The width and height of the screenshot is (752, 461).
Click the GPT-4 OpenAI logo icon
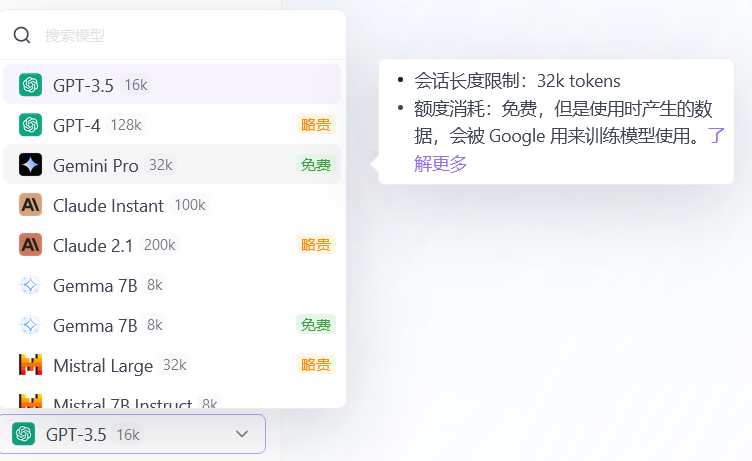pos(30,125)
